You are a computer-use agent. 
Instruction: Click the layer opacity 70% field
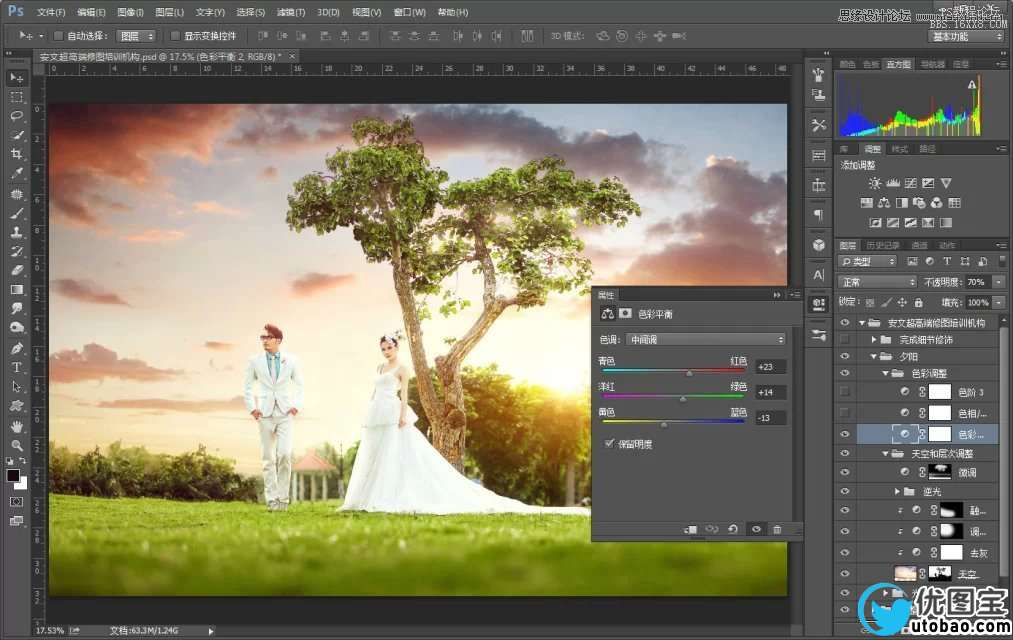(979, 282)
